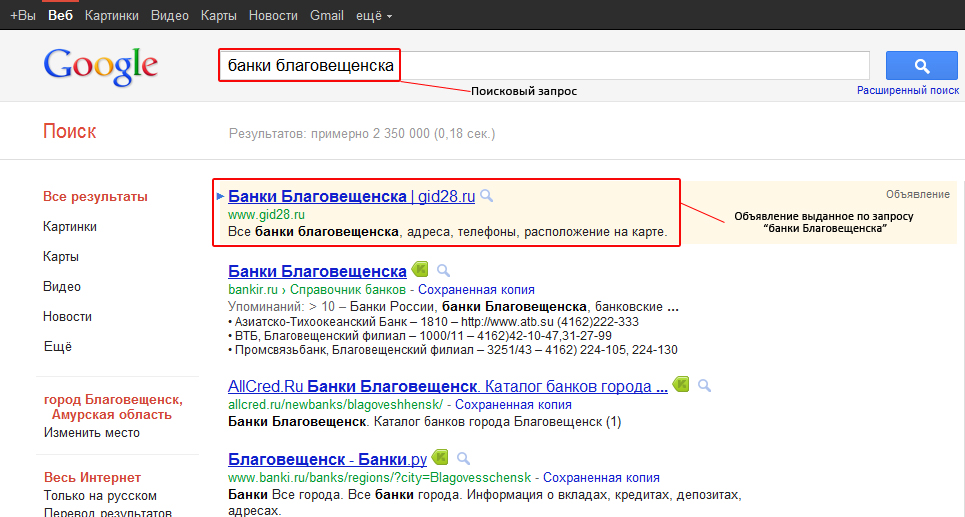Screen dimensions: 965x517
Task: Filter by Новости in left sidebar
Action: click(67, 316)
